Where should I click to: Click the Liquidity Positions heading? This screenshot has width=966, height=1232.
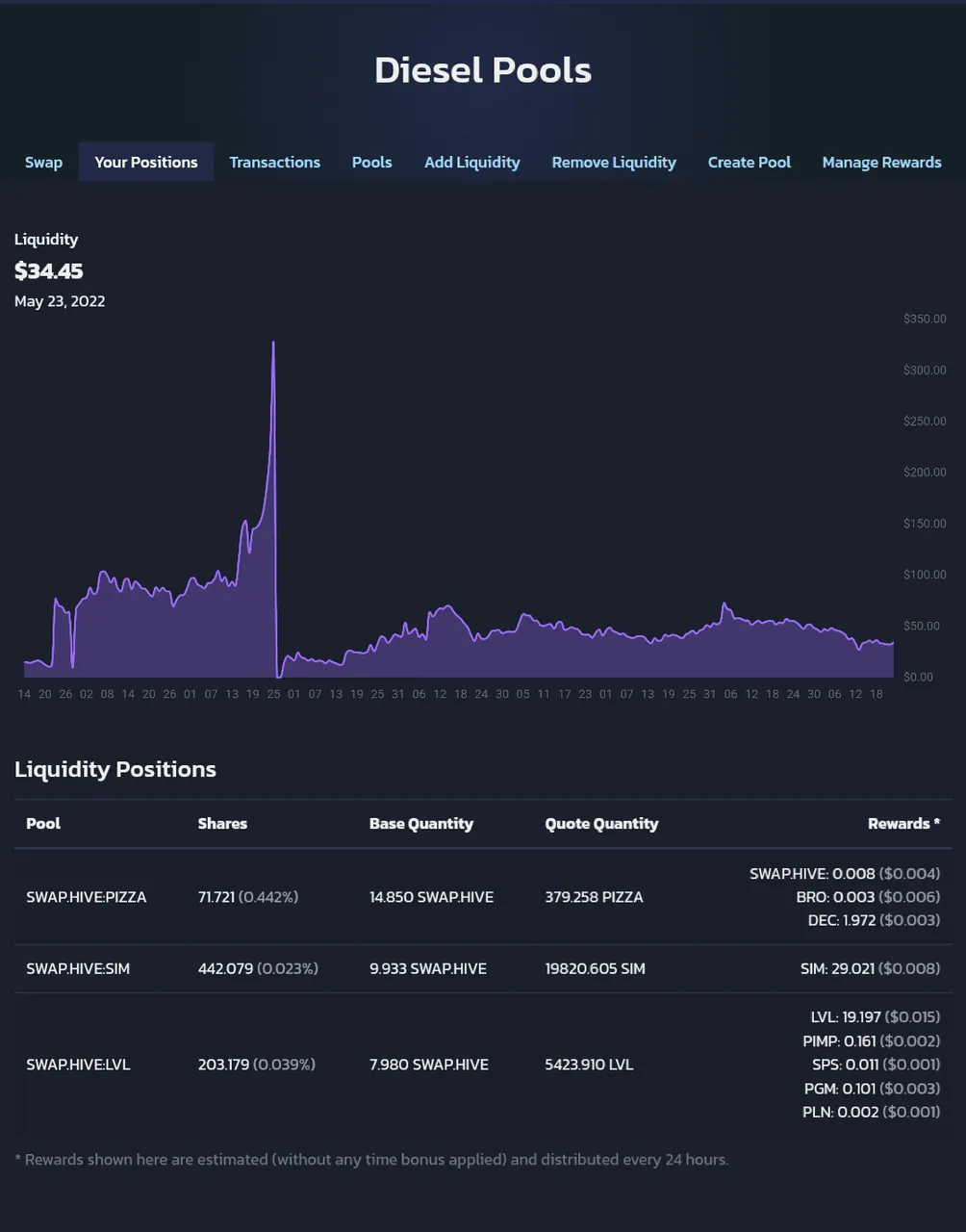tap(115, 769)
